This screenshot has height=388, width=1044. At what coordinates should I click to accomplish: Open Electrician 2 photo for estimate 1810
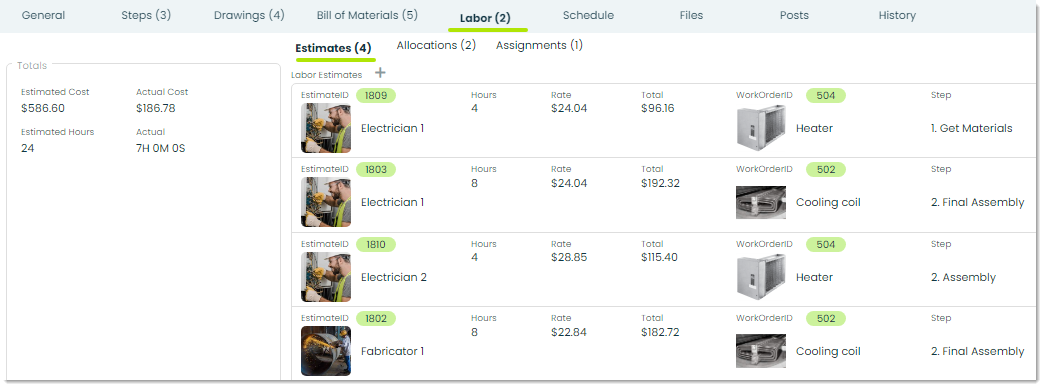tap(326, 277)
